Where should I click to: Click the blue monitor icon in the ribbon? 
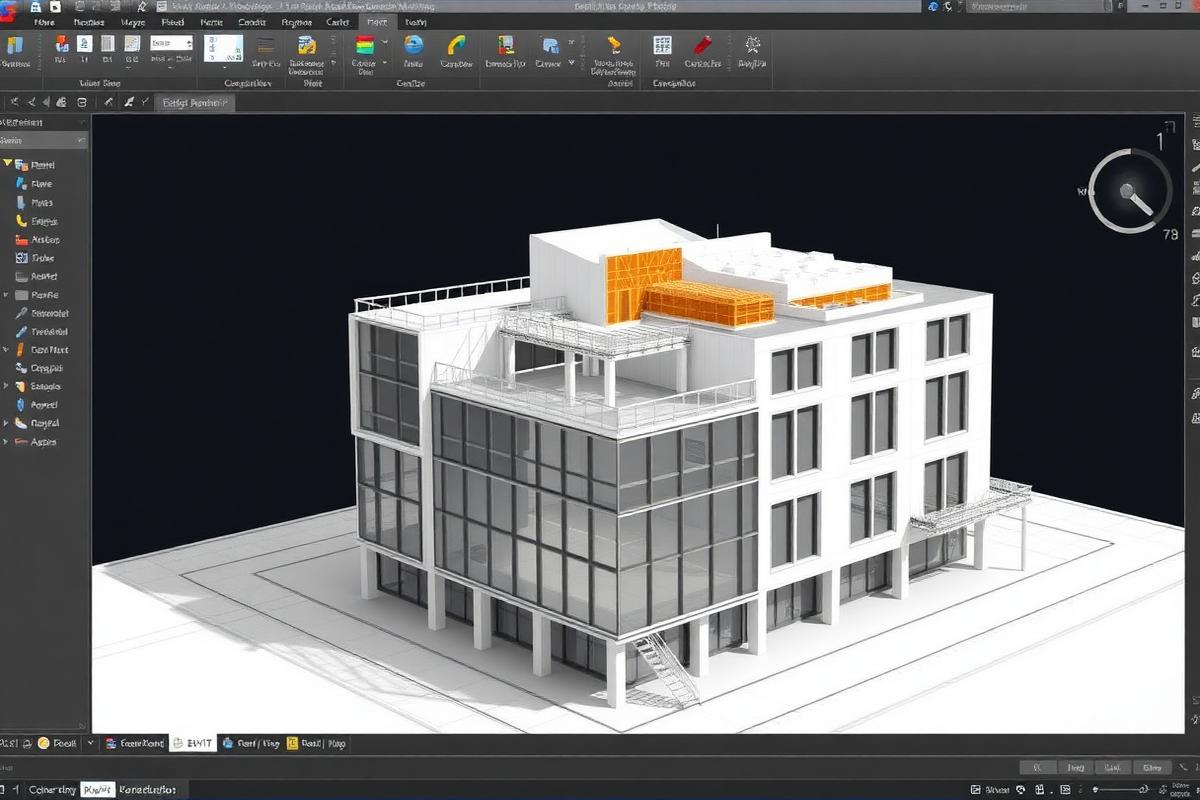point(549,45)
